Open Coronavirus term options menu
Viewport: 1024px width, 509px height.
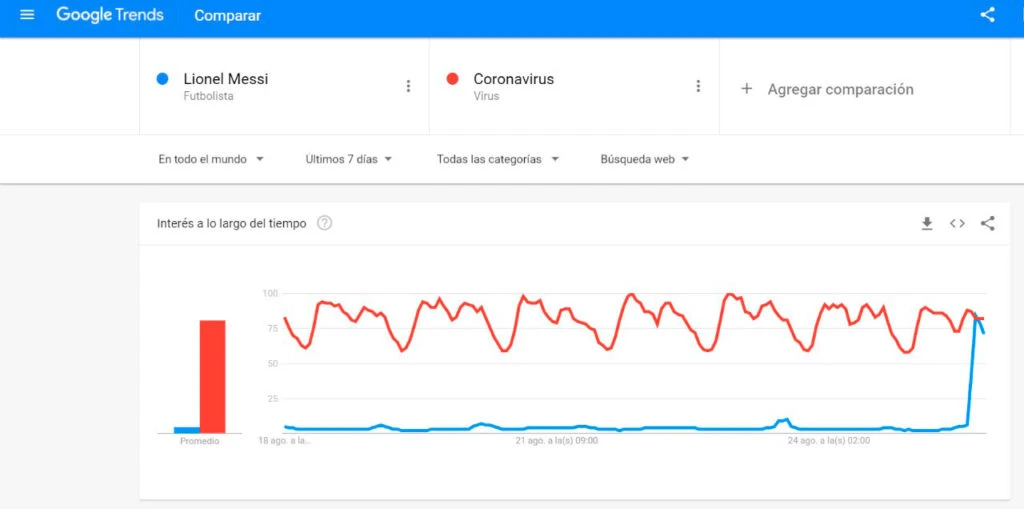pyautogui.click(x=698, y=86)
